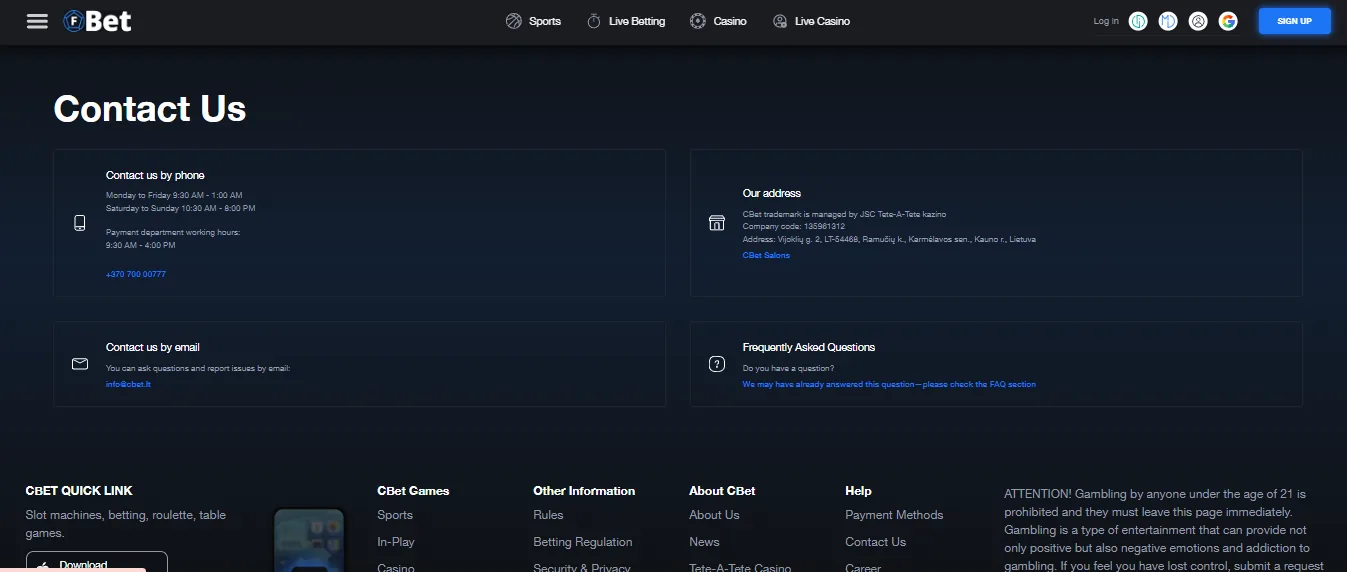Click the 'Help' footer heading
The width and height of the screenshot is (1347, 572).
tap(858, 491)
